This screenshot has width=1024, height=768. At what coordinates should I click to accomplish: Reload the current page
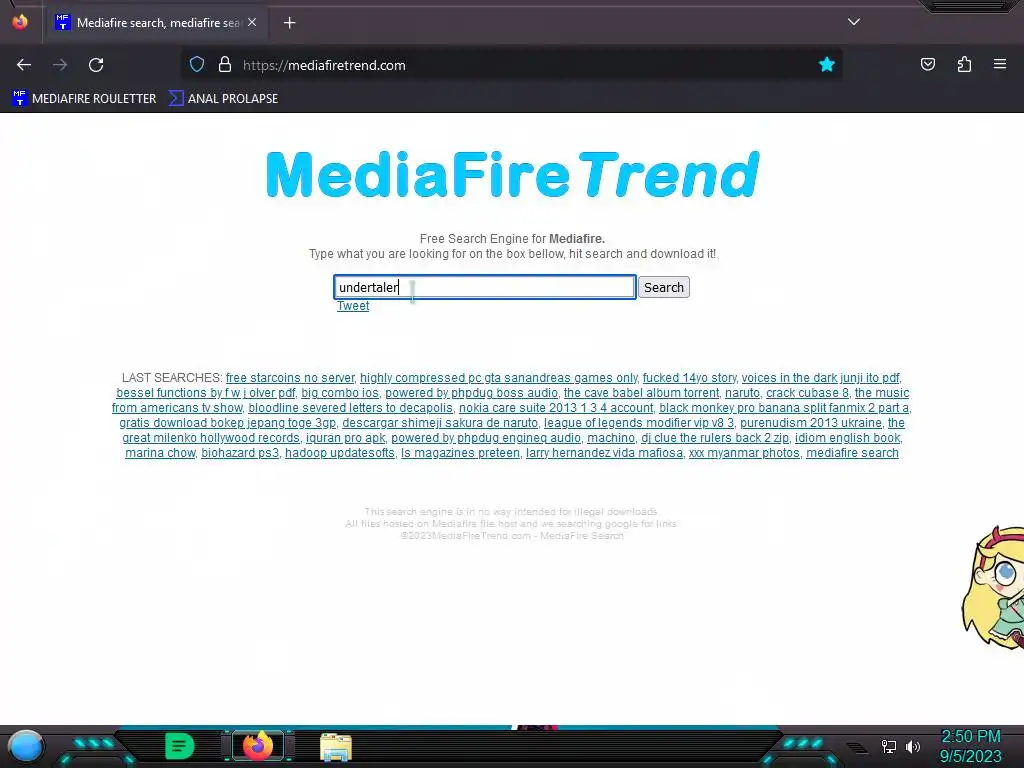(x=96, y=65)
